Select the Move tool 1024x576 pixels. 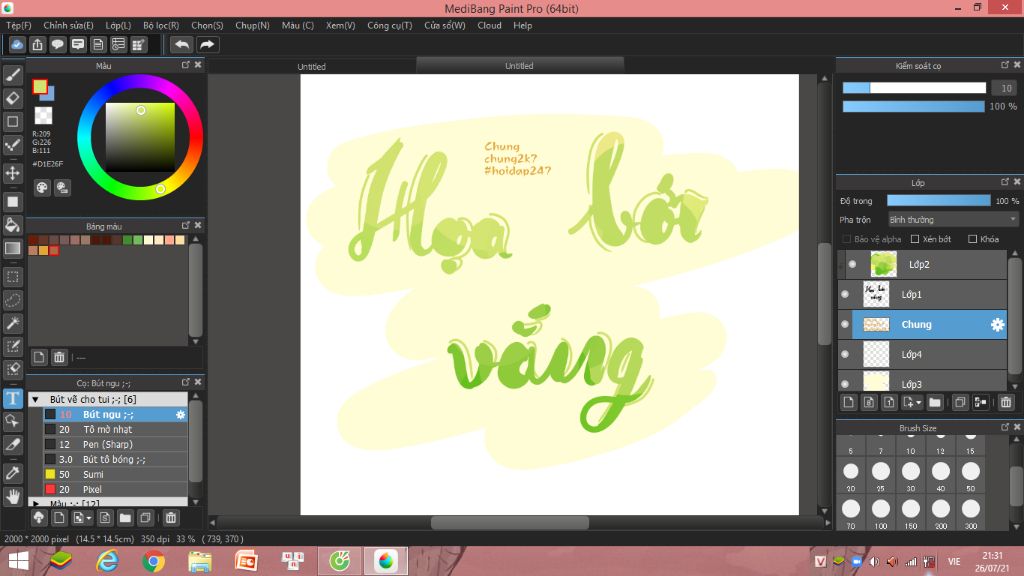pyautogui.click(x=12, y=173)
